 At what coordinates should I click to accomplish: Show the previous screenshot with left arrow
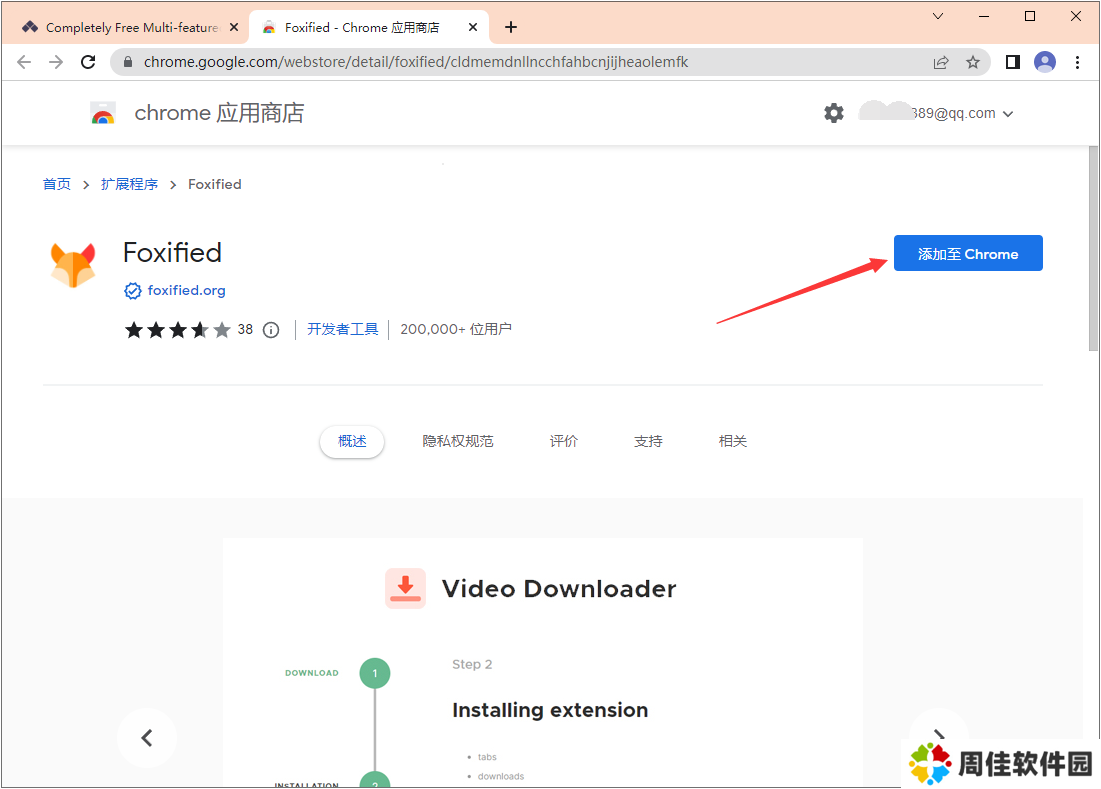(147, 738)
